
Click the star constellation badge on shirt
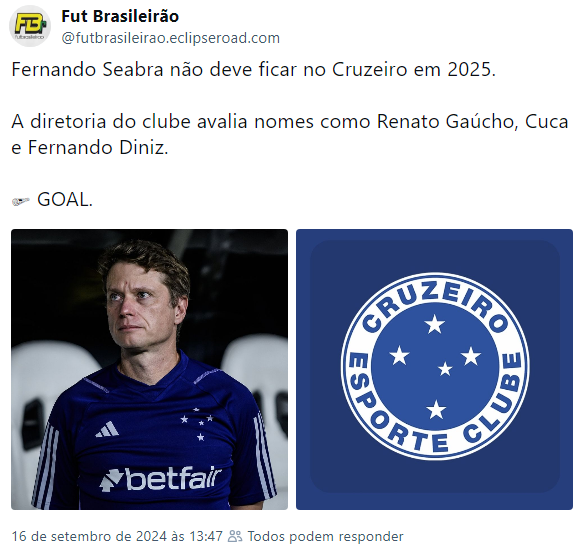tap(197, 425)
